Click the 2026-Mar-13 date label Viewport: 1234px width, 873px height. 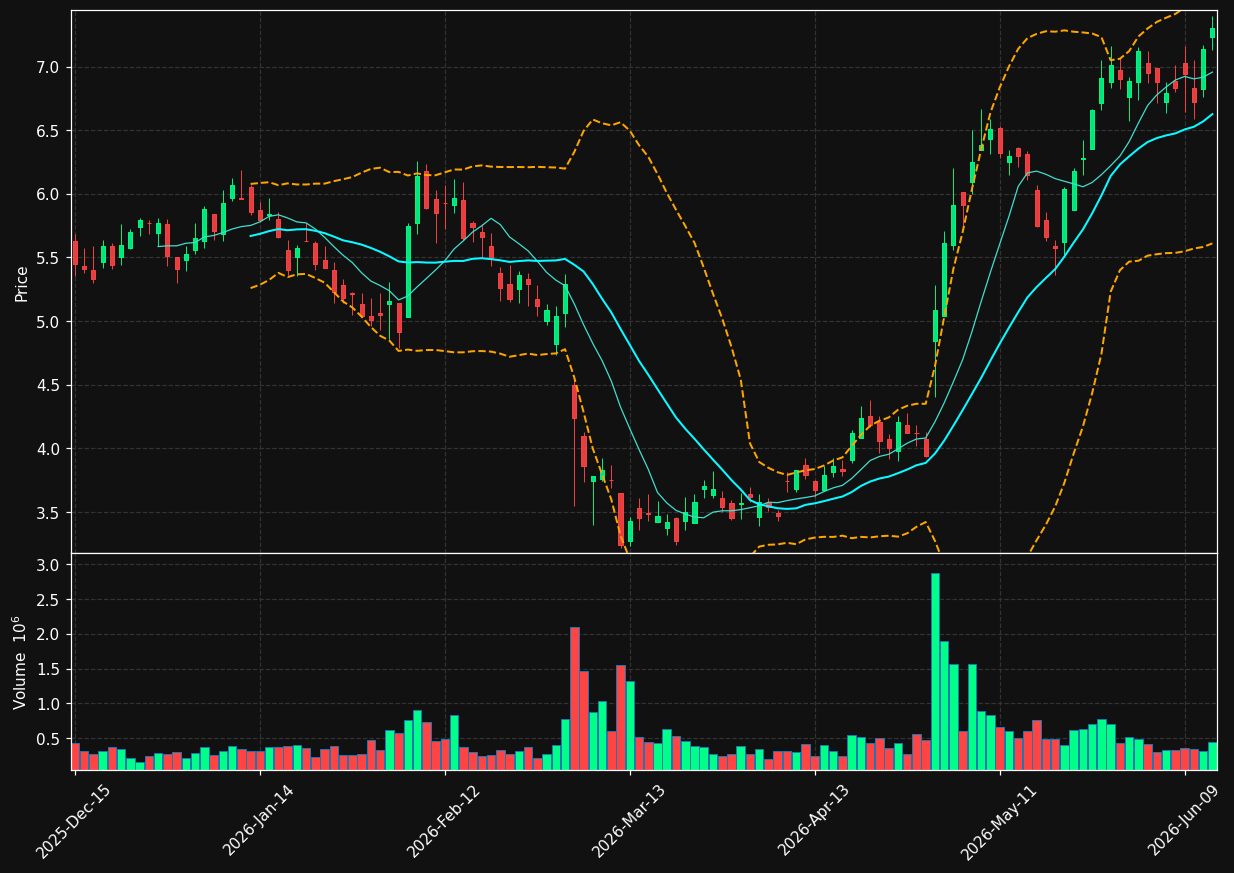[628, 821]
